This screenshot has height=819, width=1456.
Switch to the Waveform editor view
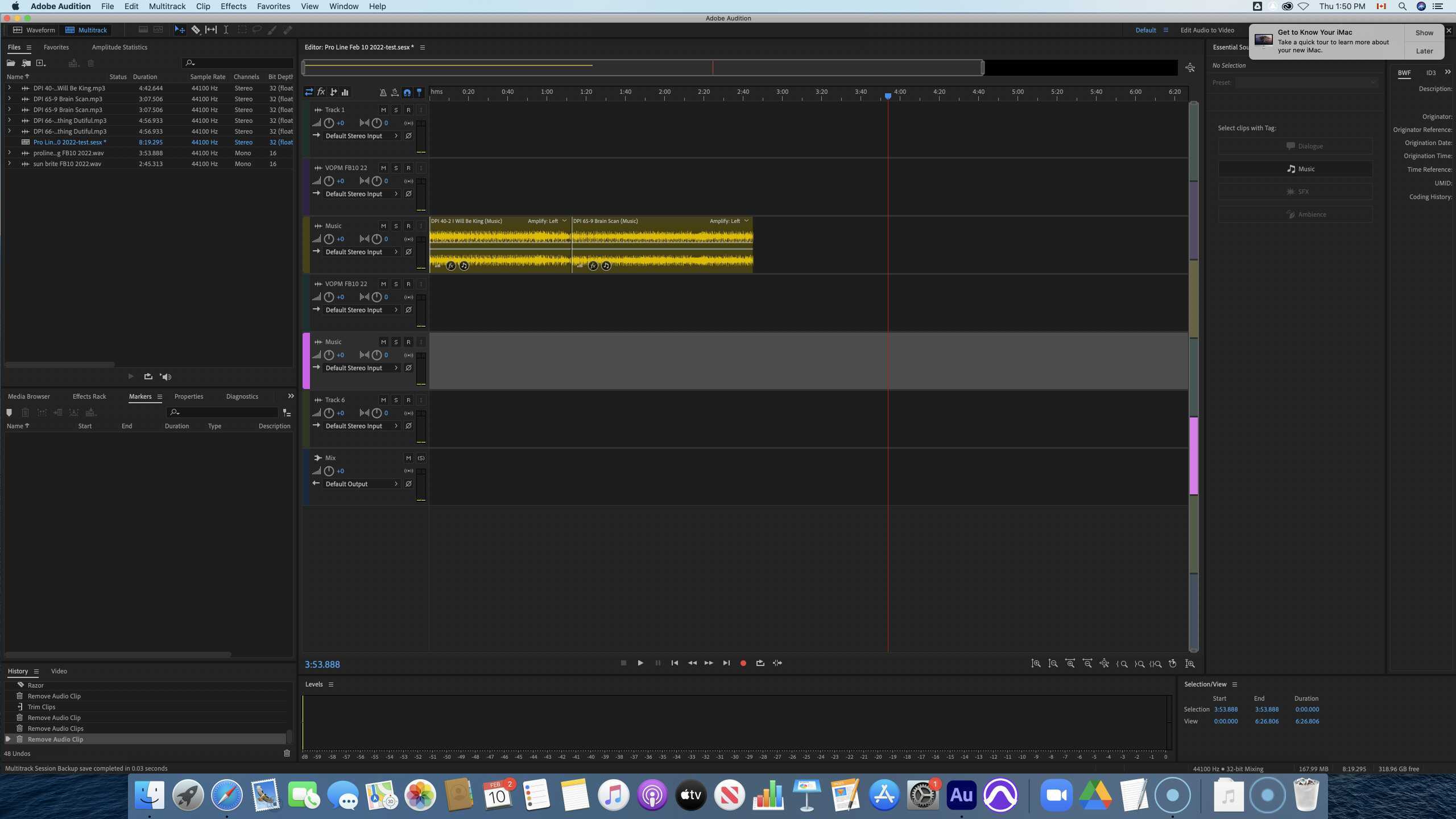(34, 30)
